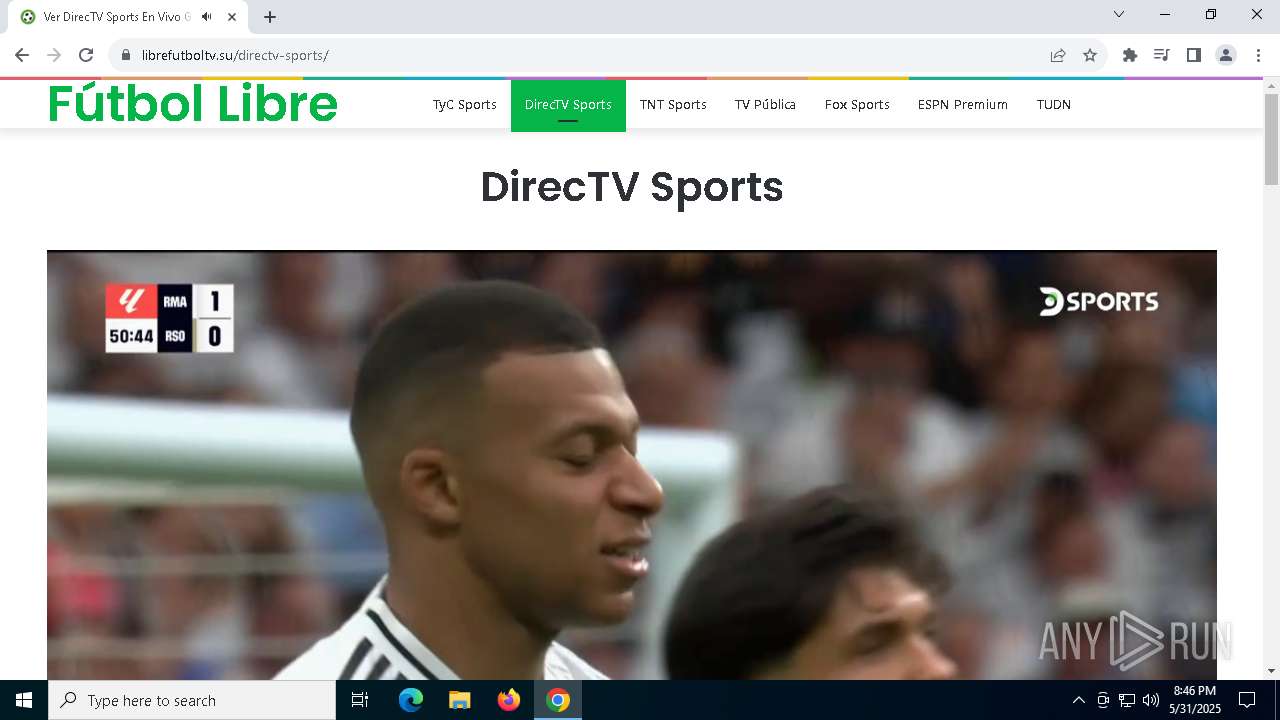This screenshot has height=720, width=1280.
Task: Open Chrome three-dot menu
Action: pos(1258,55)
